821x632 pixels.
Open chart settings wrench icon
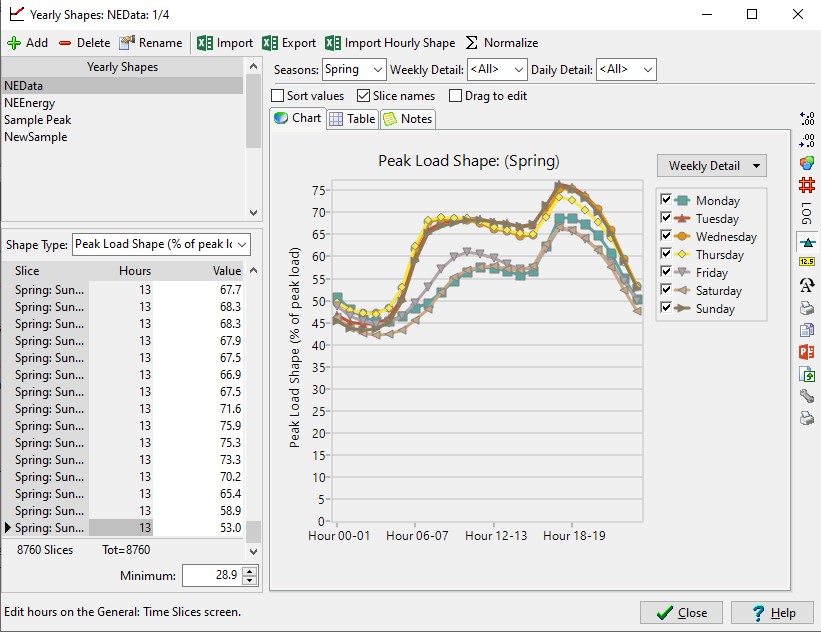807,396
